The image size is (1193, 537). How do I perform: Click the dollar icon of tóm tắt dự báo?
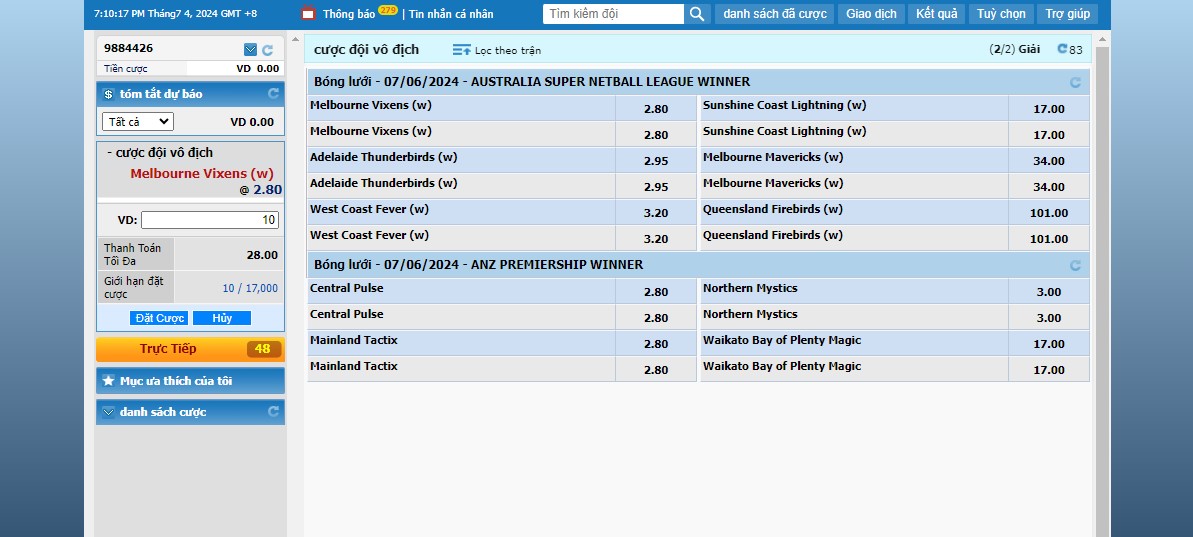(108, 94)
